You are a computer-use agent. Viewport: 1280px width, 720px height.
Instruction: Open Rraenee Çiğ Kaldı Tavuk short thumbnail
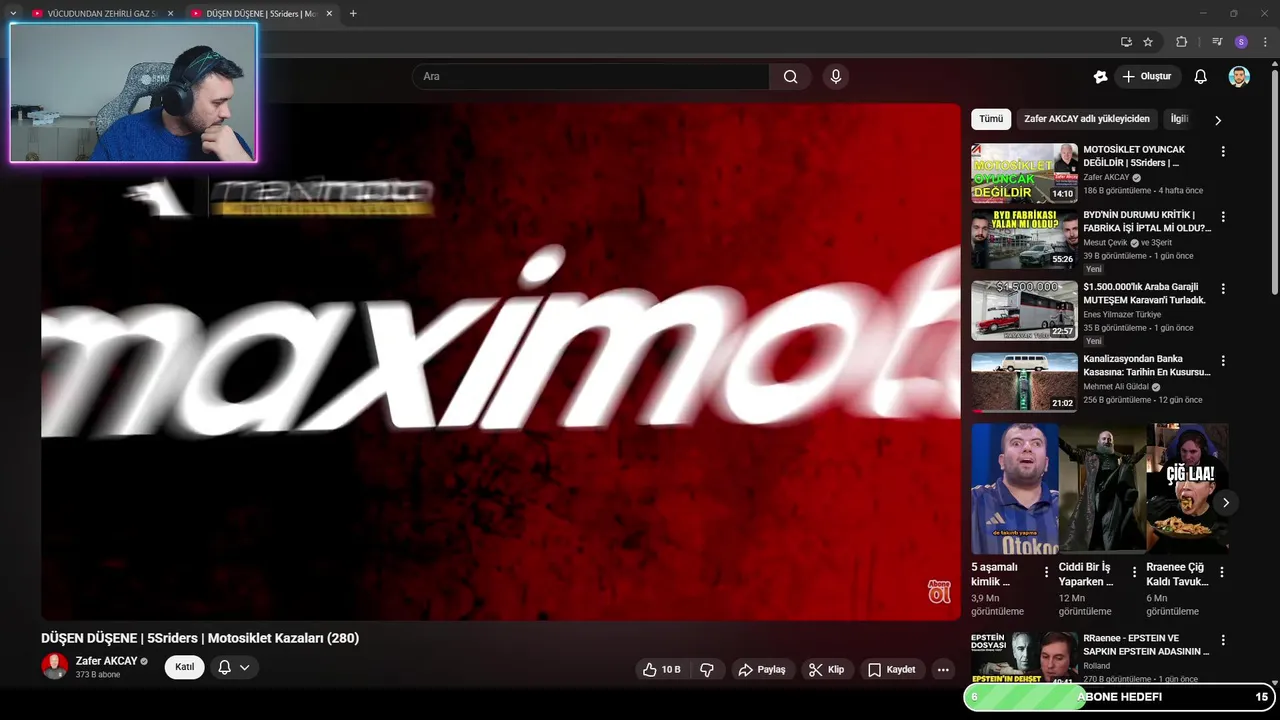pos(1187,488)
